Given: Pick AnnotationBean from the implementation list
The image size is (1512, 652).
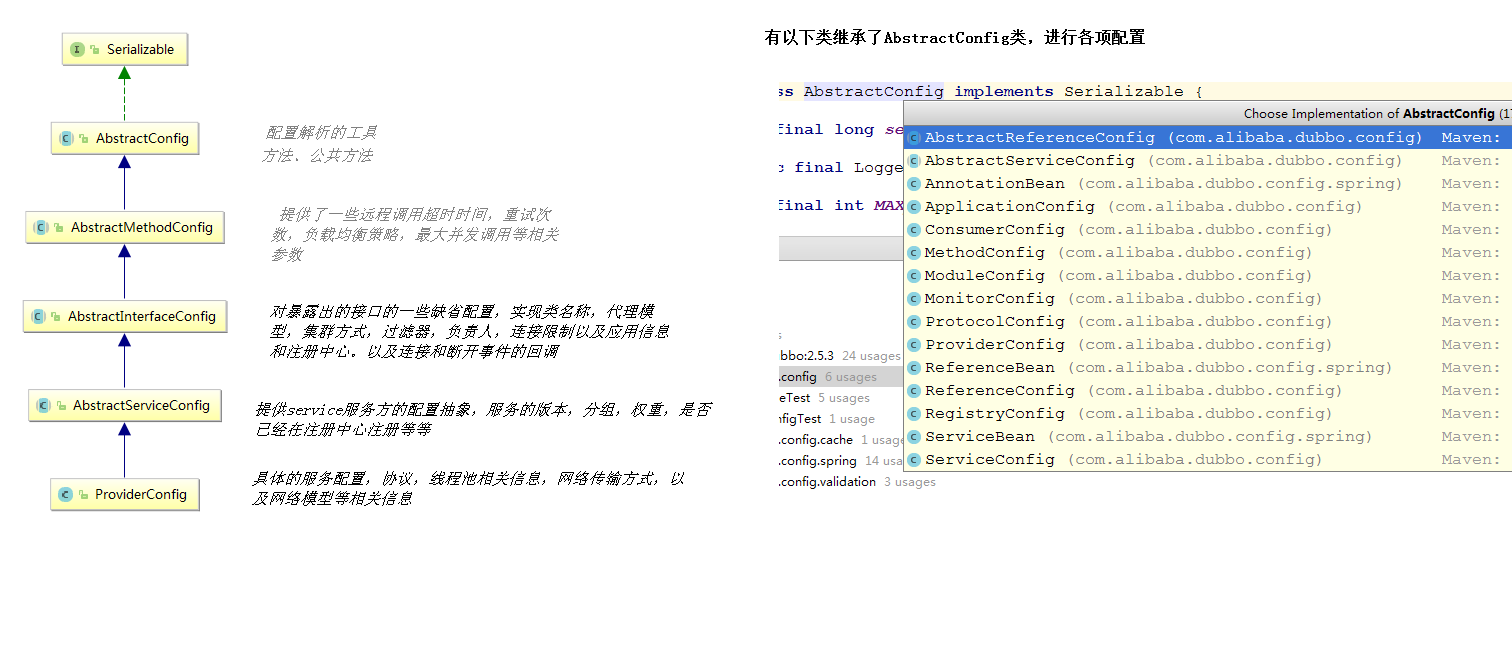Looking at the screenshot, I should (x=1207, y=183).
